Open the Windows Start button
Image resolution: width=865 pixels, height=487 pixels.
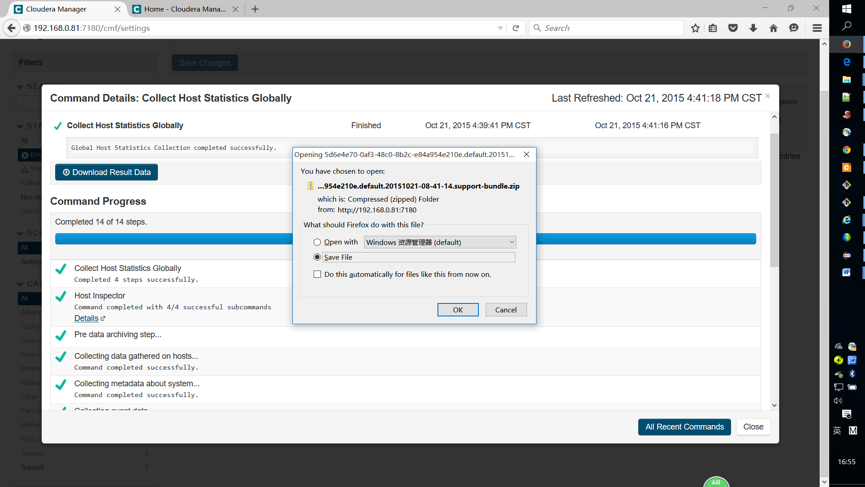(847, 8)
